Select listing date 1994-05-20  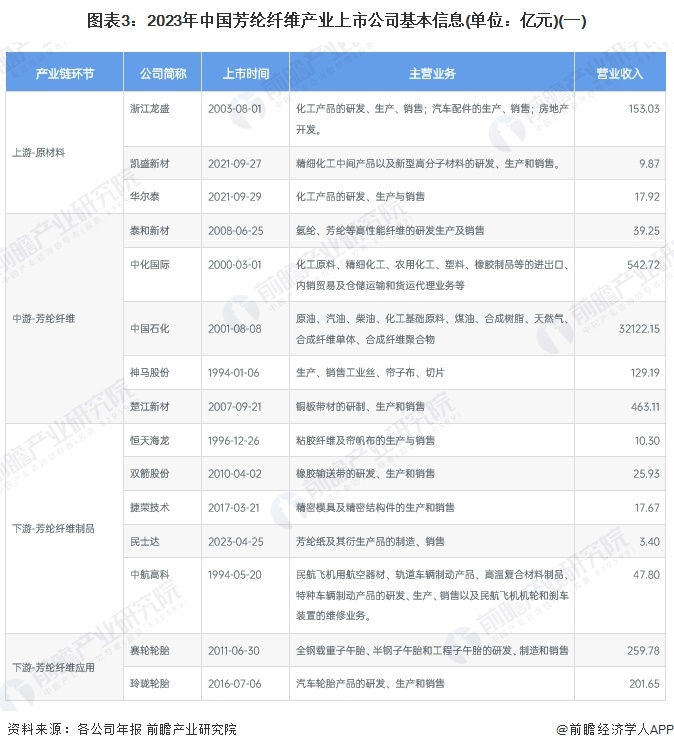click(235, 574)
